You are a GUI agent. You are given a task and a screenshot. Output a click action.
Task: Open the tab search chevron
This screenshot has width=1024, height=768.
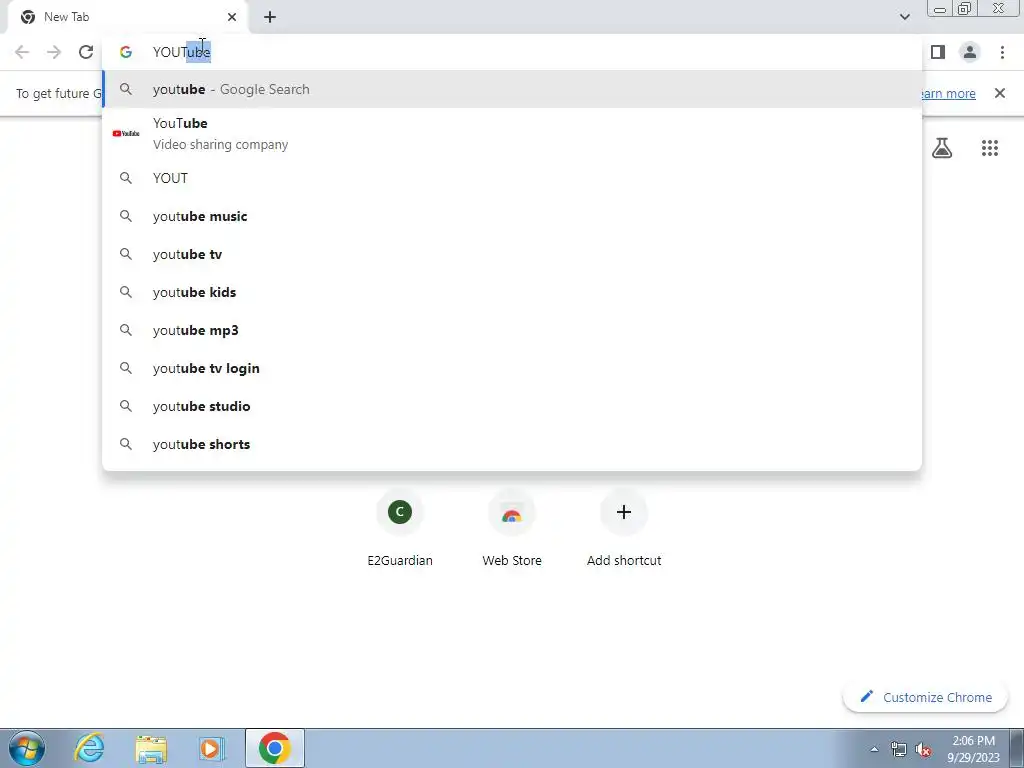click(904, 17)
